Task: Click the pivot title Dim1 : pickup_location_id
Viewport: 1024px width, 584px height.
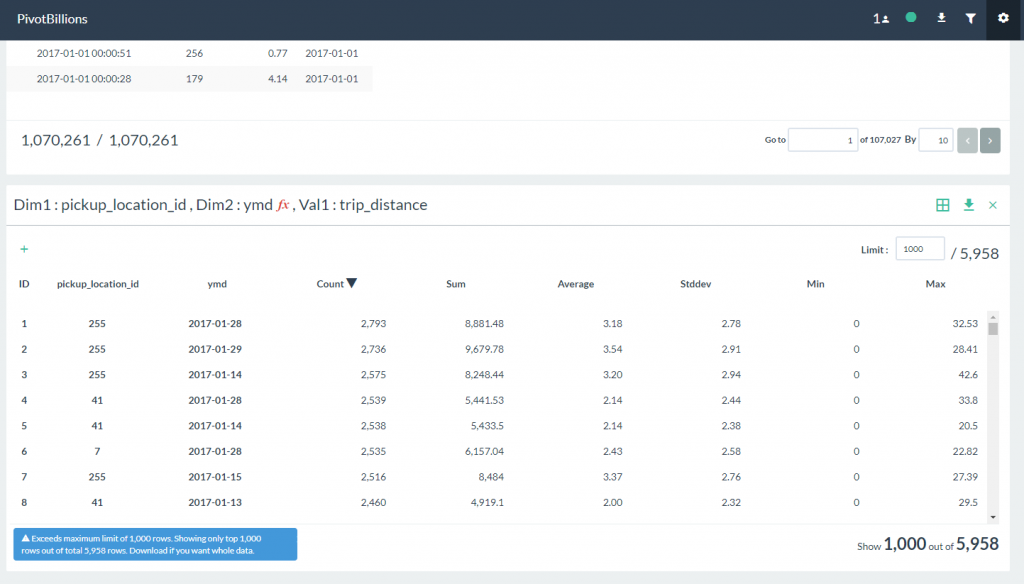Action: pyautogui.click(x=100, y=204)
